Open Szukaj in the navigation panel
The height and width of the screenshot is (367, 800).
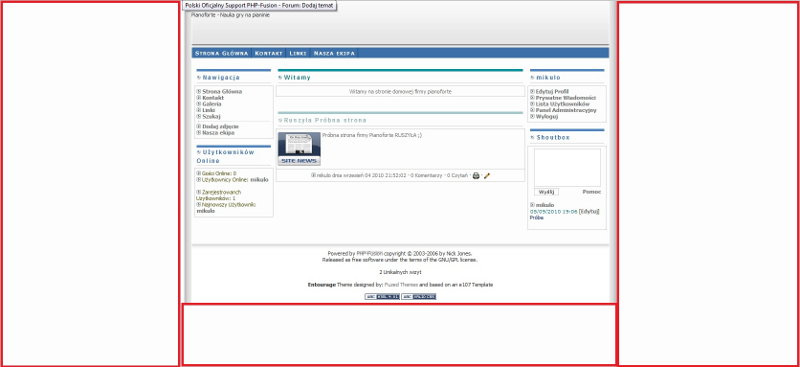[x=211, y=116]
